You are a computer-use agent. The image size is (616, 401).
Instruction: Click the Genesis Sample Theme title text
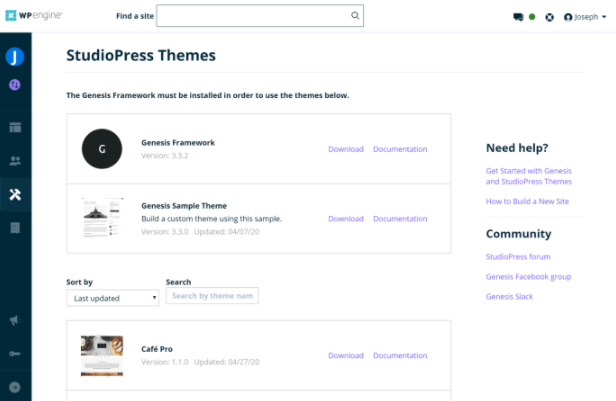184,206
